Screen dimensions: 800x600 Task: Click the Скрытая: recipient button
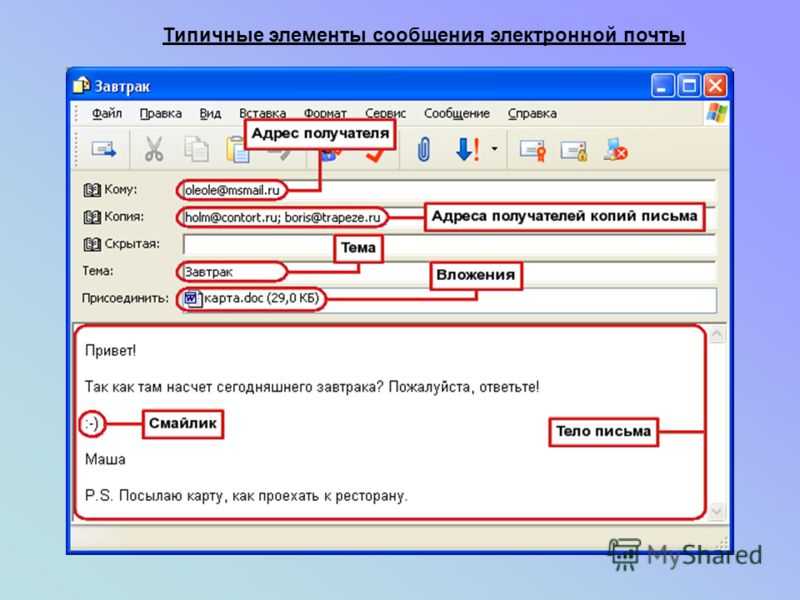[x=122, y=244]
